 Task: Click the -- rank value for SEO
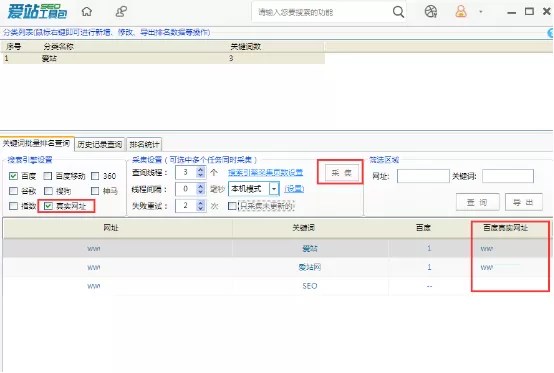[429, 286]
